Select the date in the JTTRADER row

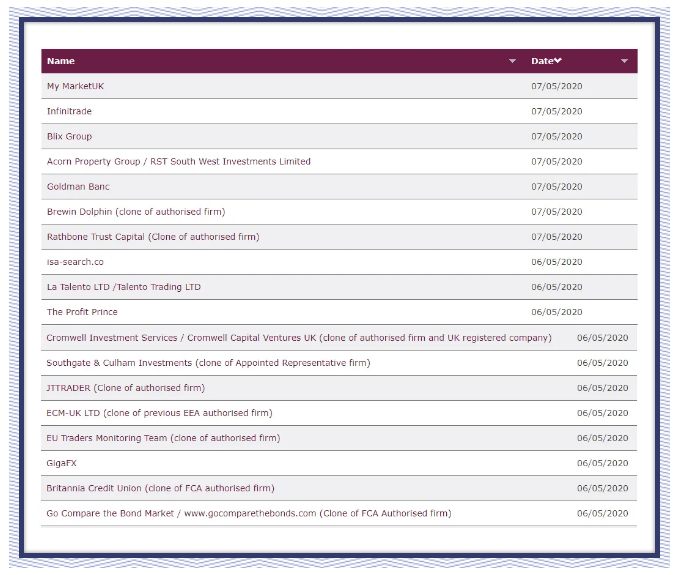(602, 388)
